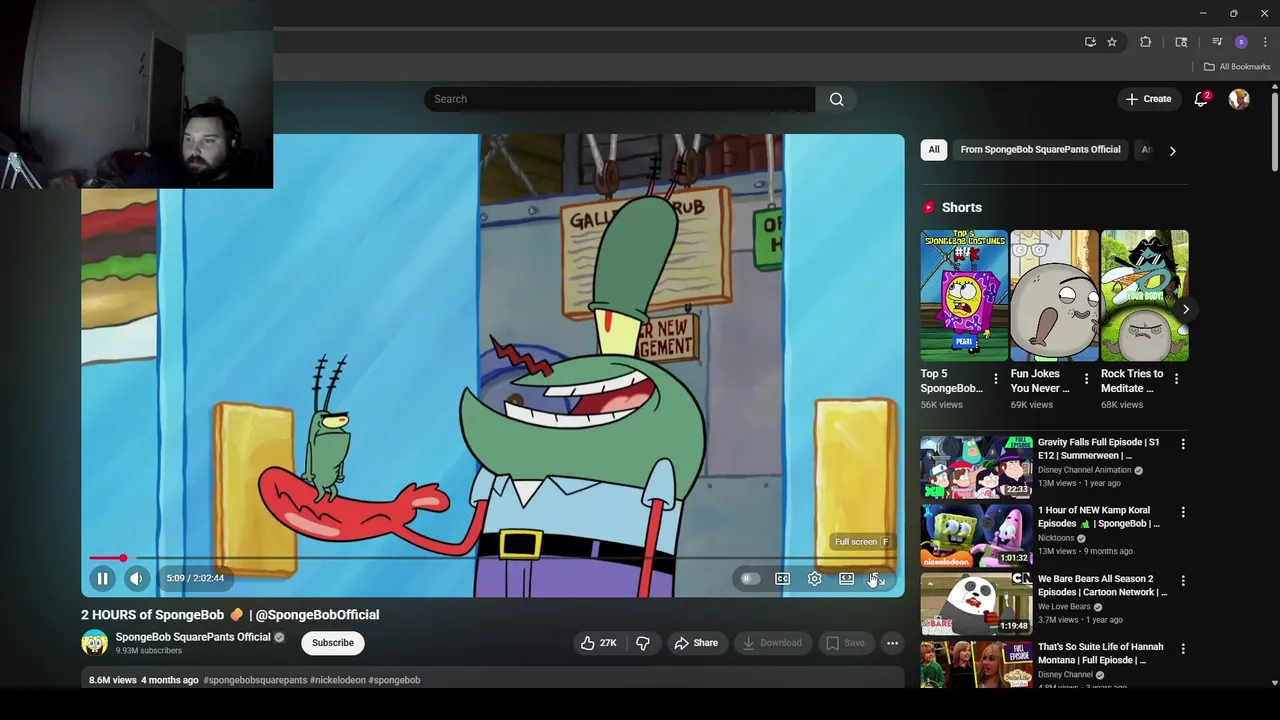Open options for We Bare Bears video
Screen dimensions: 1280x720
[x=1183, y=580]
